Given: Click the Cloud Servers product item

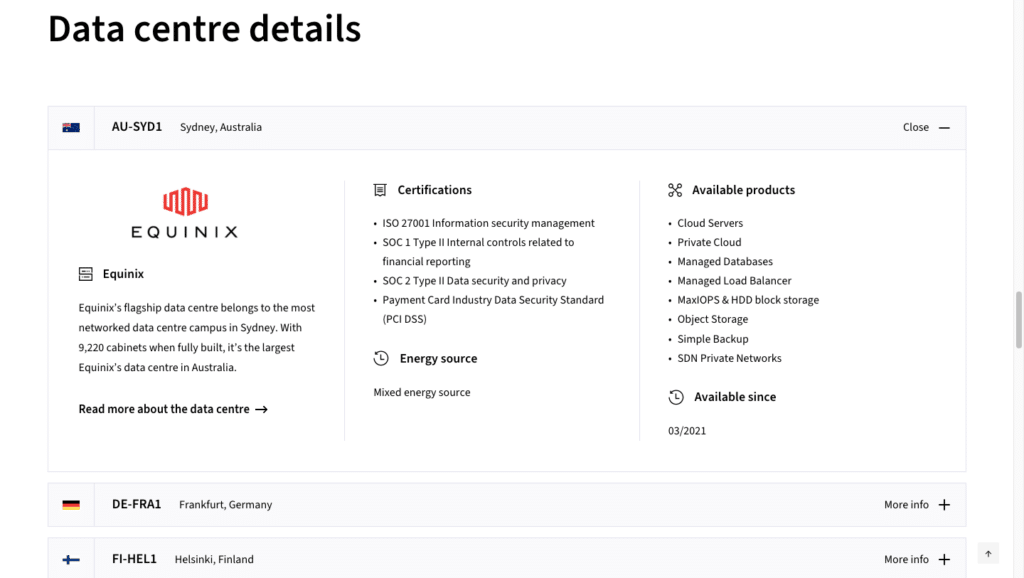Looking at the screenshot, I should (x=710, y=223).
